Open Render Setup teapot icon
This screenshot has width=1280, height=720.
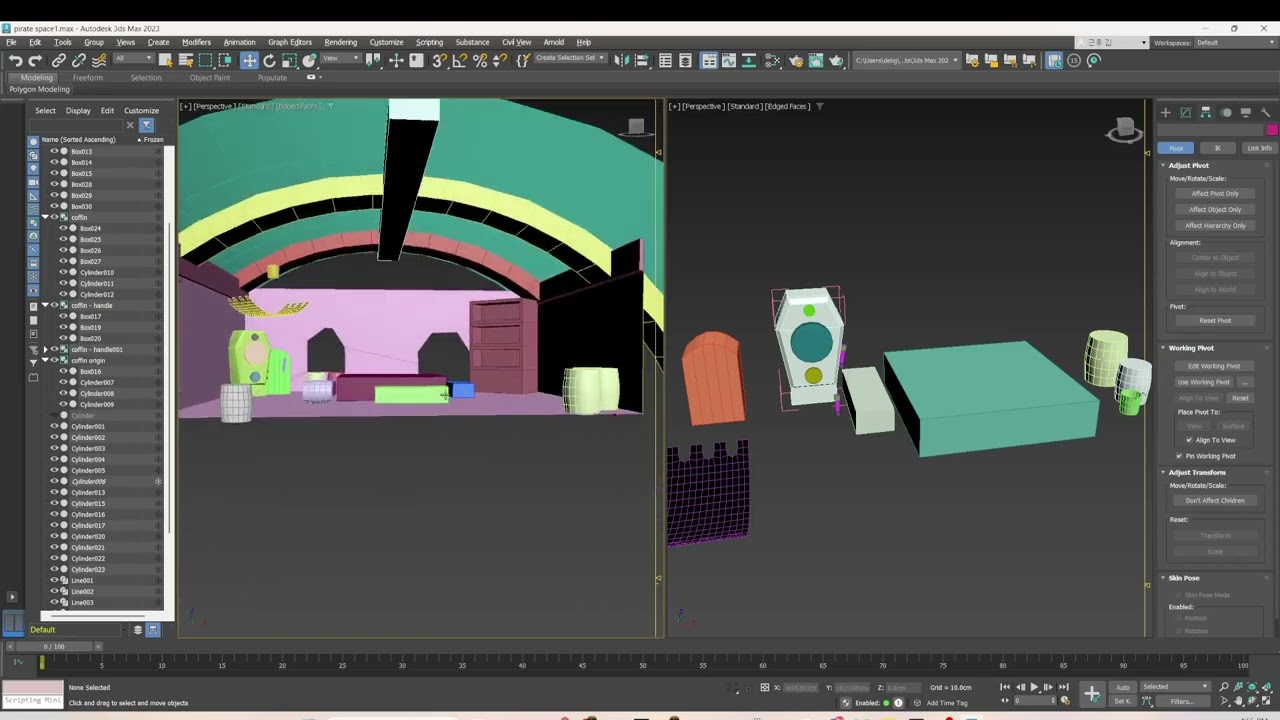[796, 61]
